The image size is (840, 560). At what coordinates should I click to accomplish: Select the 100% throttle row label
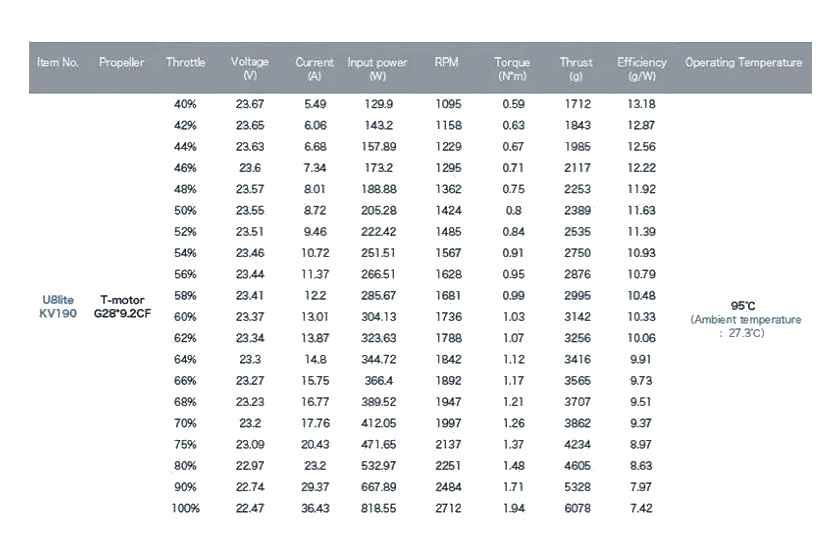[x=186, y=508]
